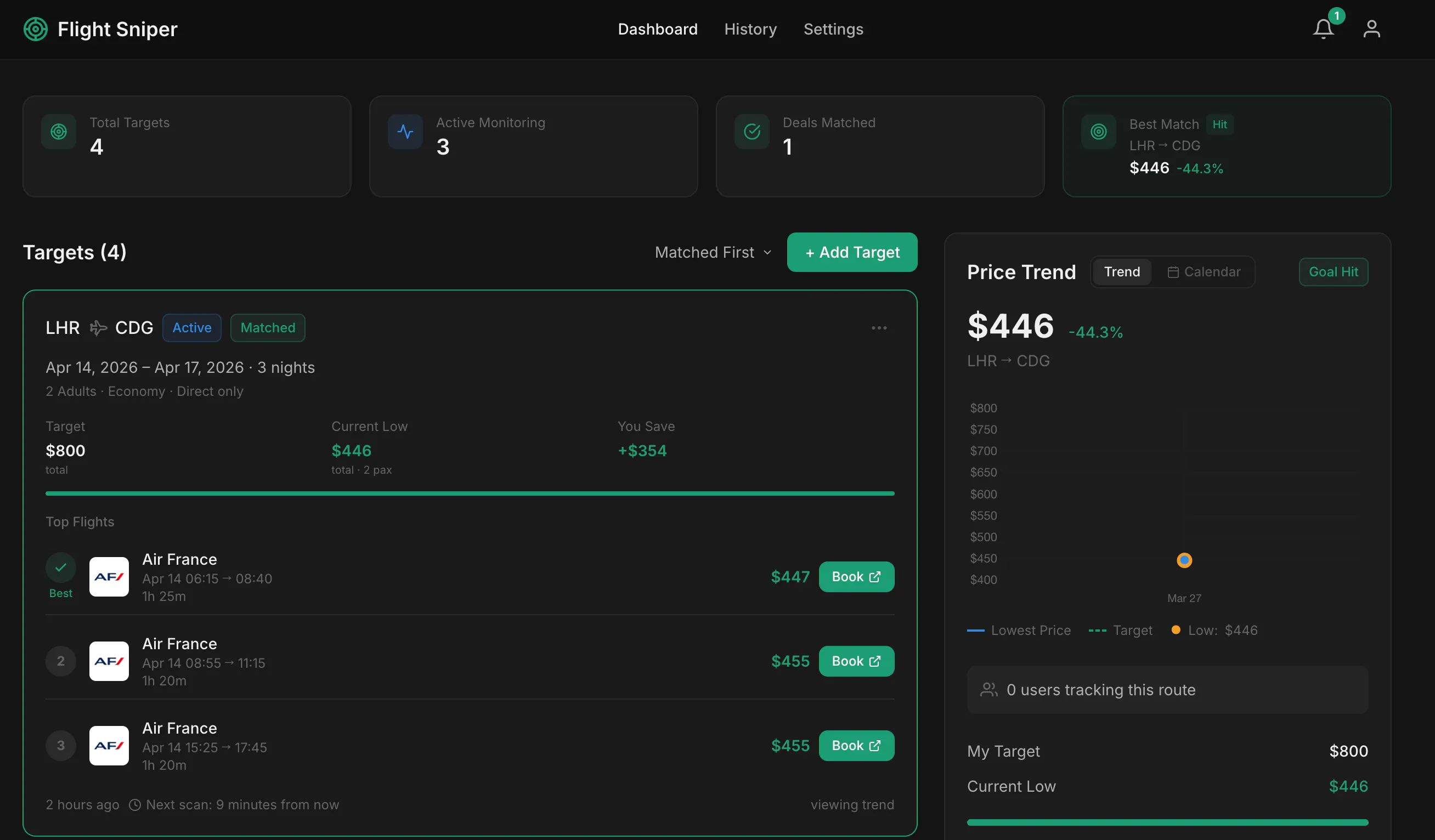Click the Matched status badge
This screenshot has height=840, width=1435.
(x=268, y=328)
